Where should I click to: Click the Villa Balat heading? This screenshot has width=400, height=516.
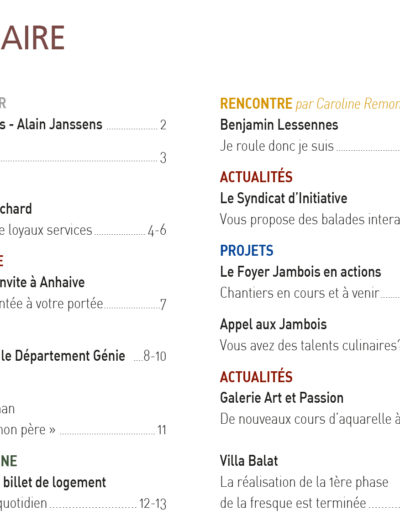tap(249, 461)
